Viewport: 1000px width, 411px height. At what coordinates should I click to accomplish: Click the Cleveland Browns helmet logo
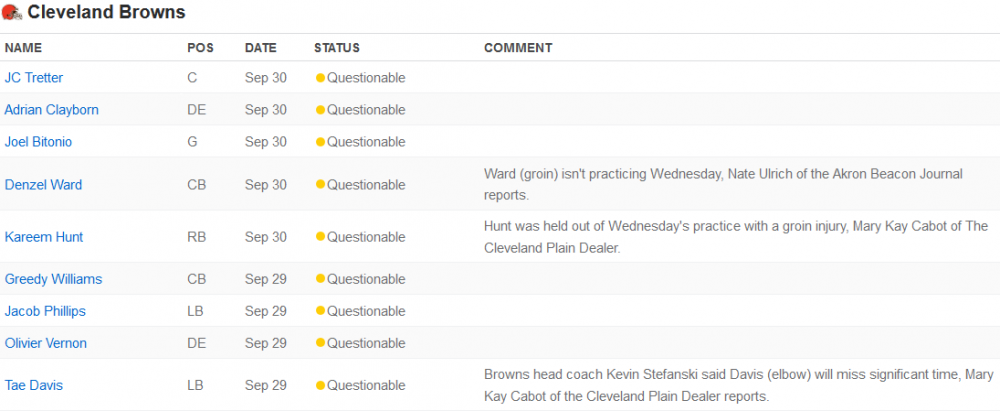(x=12, y=11)
